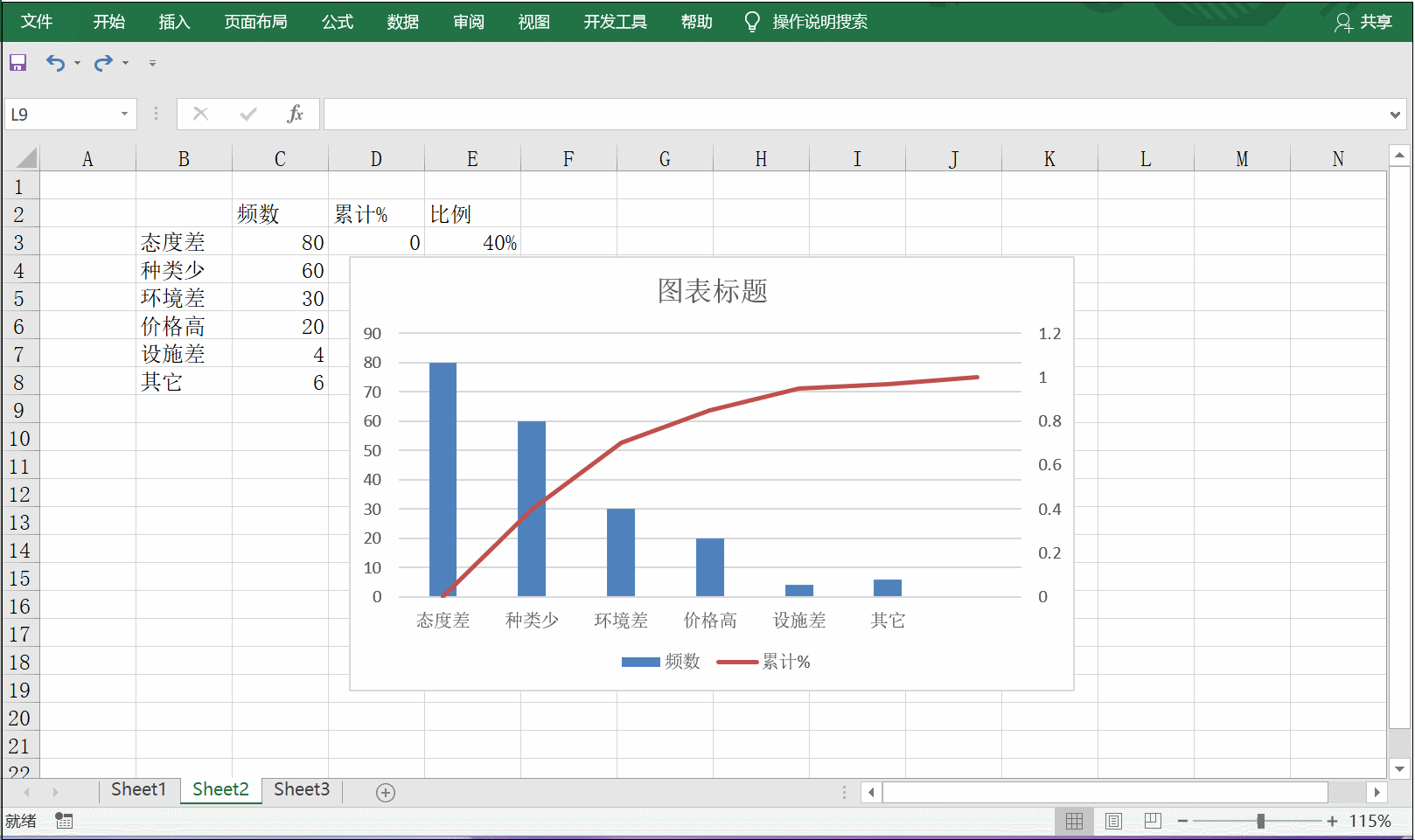Image resolution: width=1415 pixels, height=840 pixels.
Task: Select the chart title 图表标题
Action: point(713,291)
